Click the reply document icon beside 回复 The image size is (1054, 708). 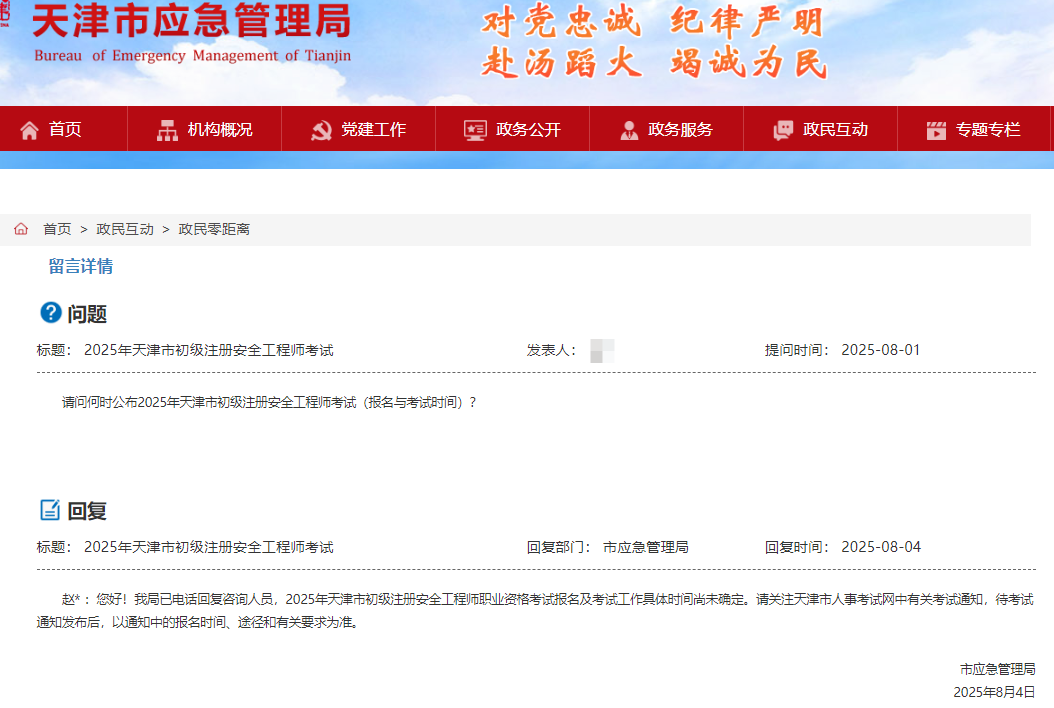50,508
